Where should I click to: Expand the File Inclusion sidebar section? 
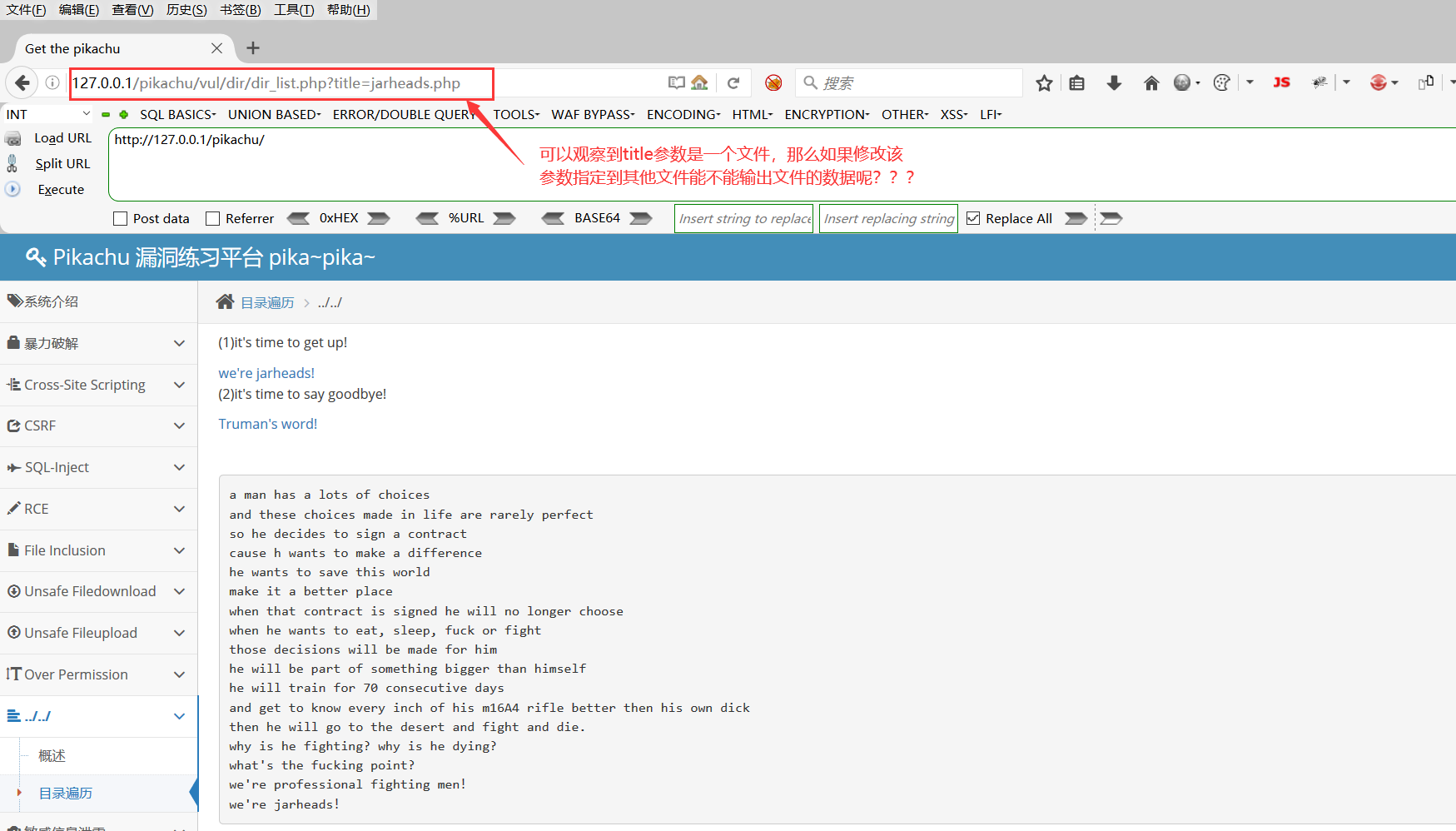click(x=98, y=550)
